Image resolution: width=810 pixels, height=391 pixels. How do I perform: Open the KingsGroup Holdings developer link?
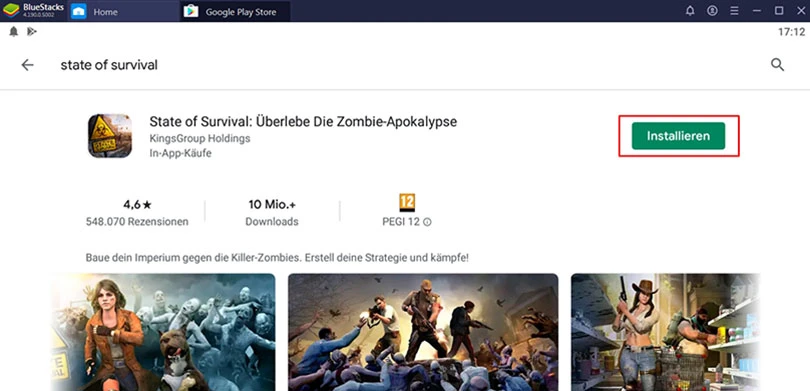click(x=200, y=138)
